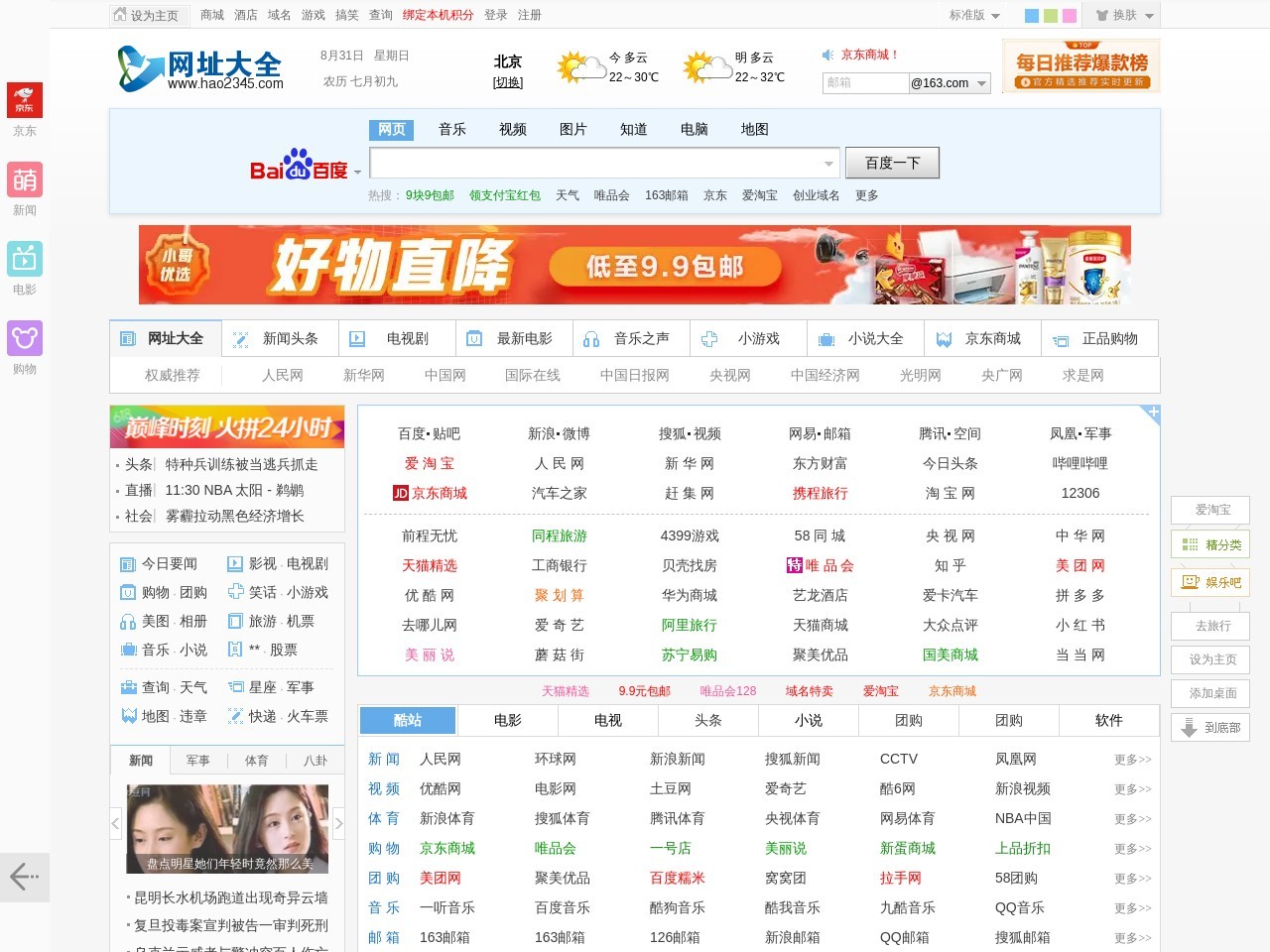
Task: Switch search to 音乐 tab
Action: [452, 129]
